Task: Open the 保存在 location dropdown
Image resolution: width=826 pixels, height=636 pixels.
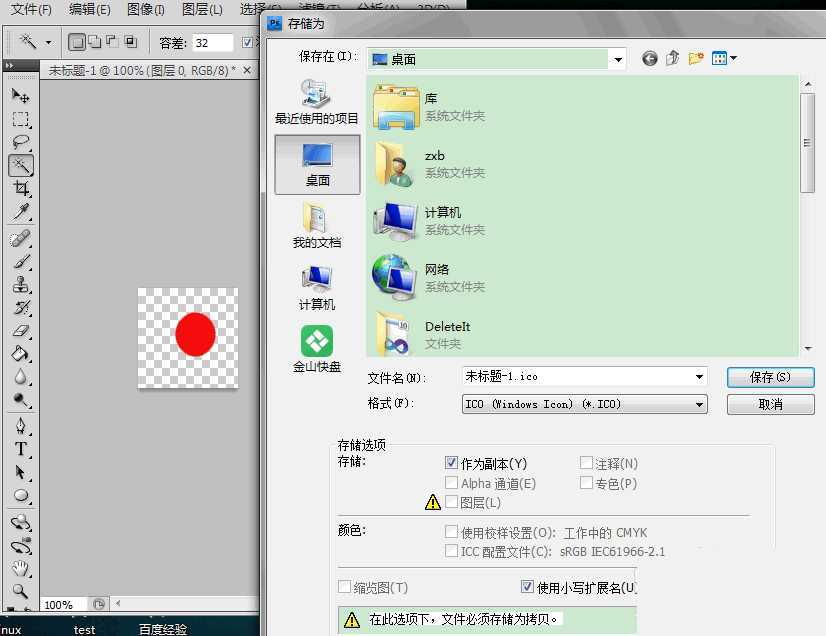Action: pos(617,58)
